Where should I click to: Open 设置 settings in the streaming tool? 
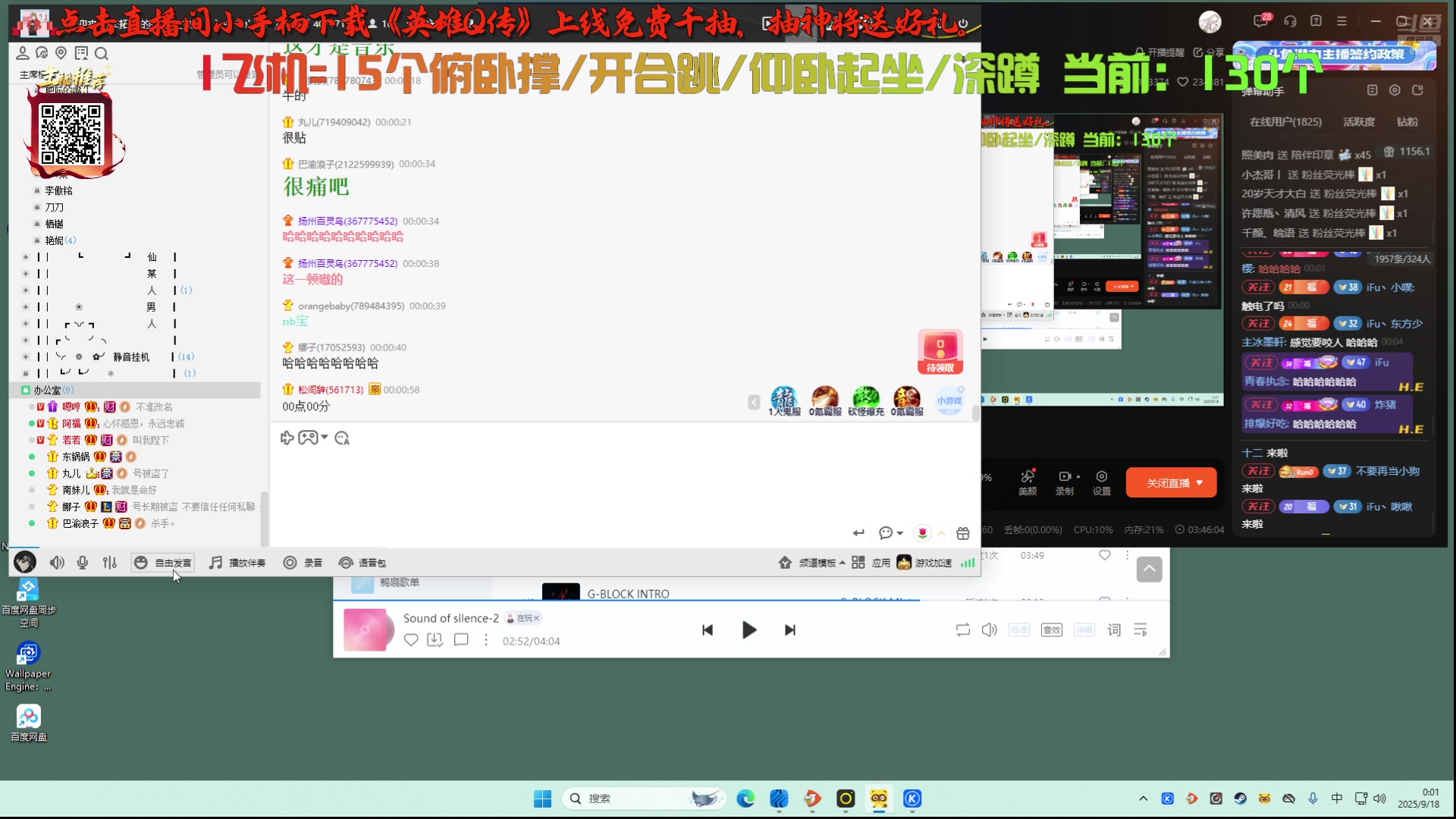(x=1102, y=482)
